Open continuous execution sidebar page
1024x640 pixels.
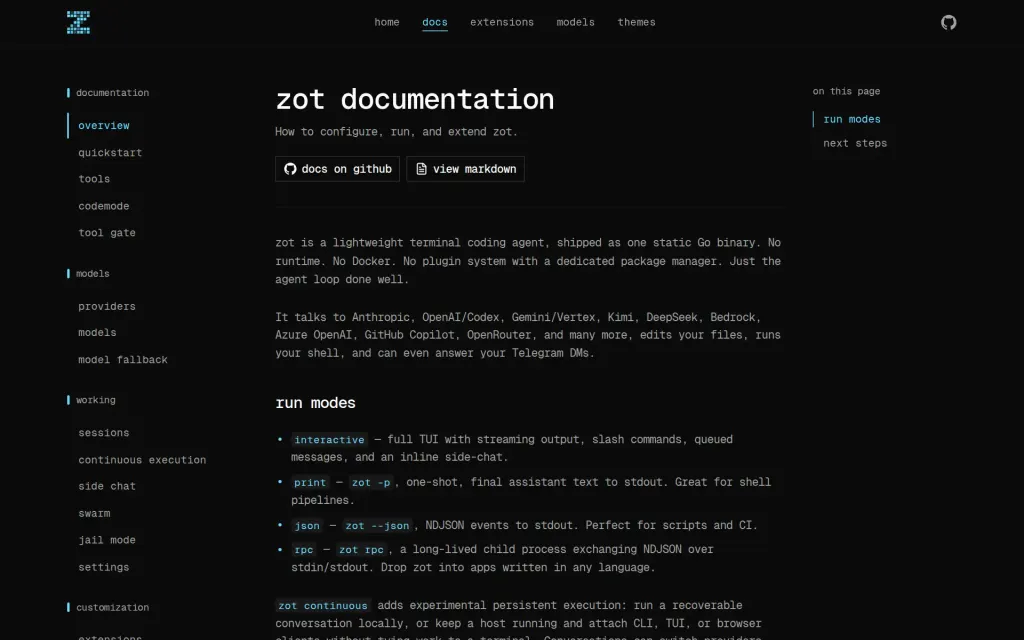pyautogui.click(x=142, y=460)
